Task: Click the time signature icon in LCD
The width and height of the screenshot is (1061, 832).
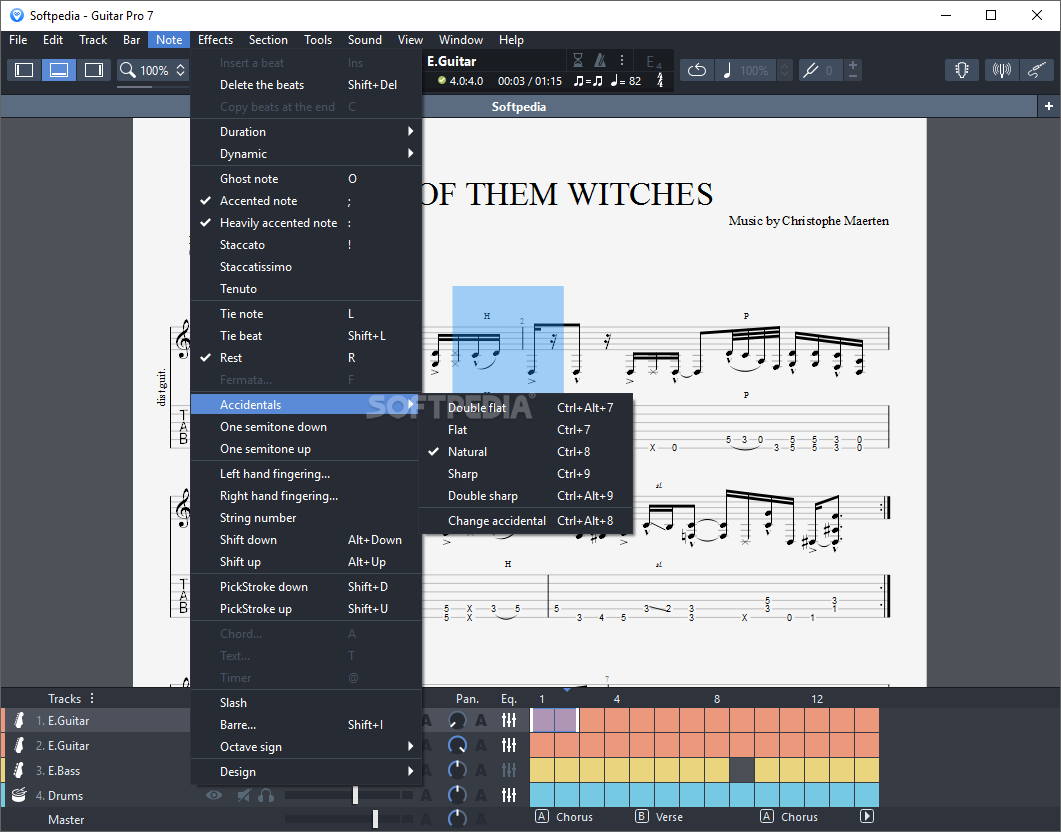Action: click(x=660, y=80)
